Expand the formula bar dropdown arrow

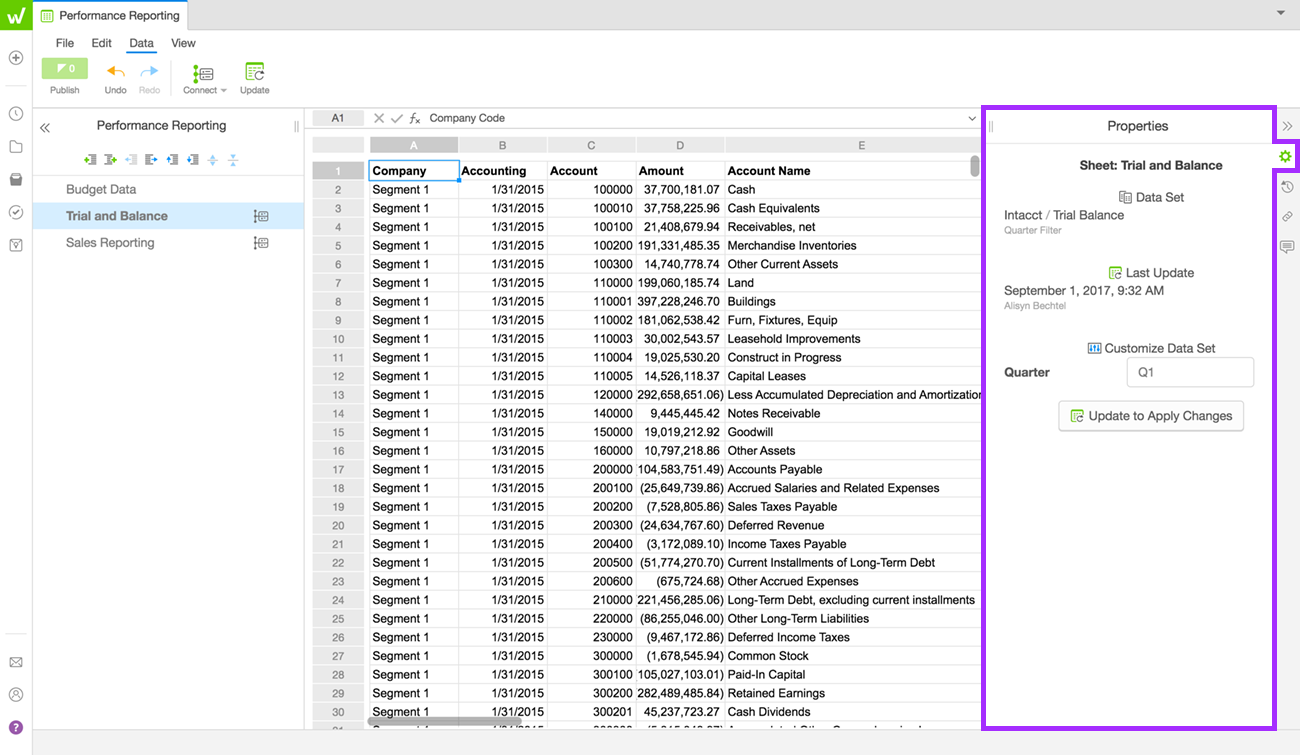tap(971, 118)
